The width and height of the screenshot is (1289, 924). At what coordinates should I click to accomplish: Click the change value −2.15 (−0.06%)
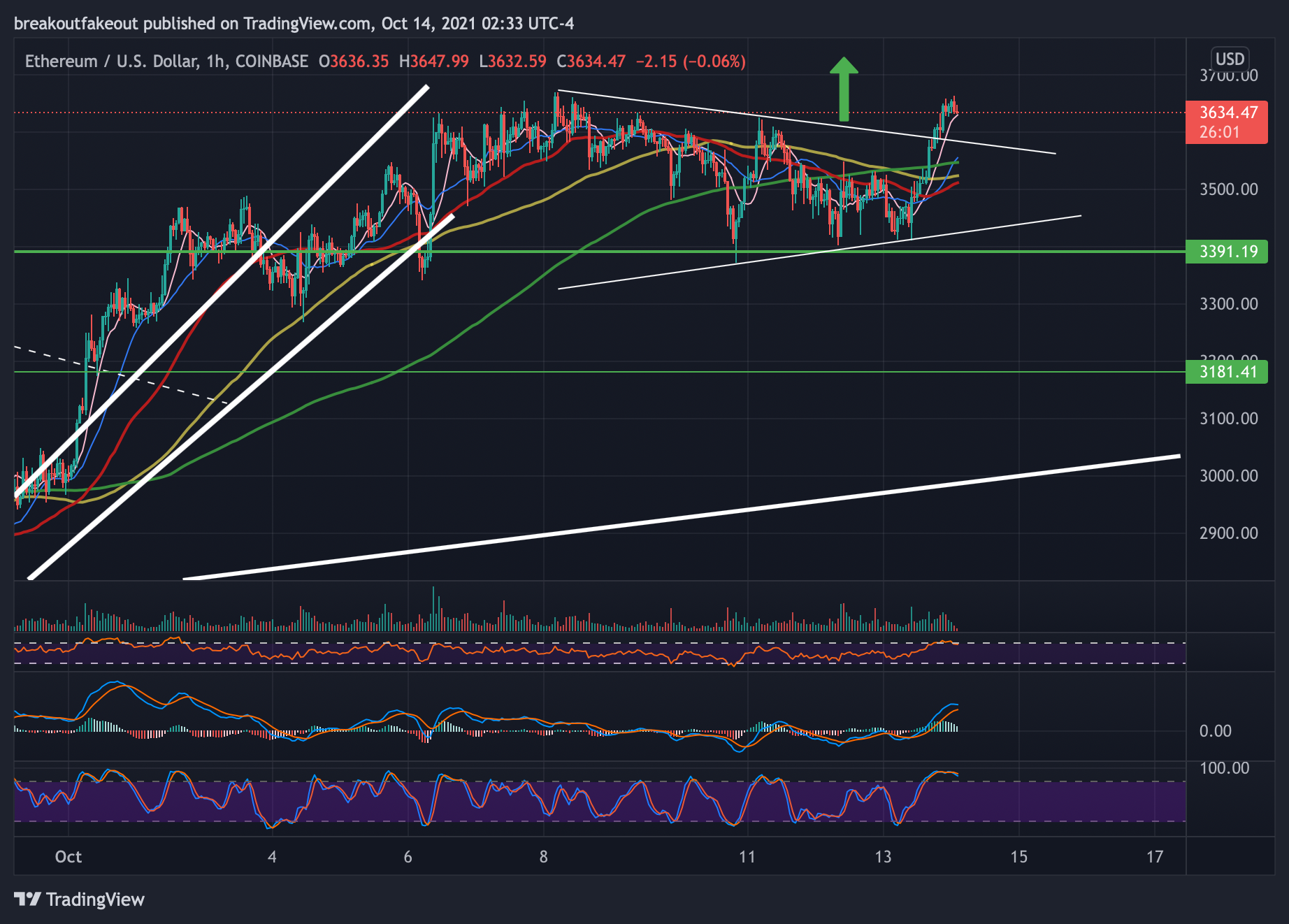[691, 62]
